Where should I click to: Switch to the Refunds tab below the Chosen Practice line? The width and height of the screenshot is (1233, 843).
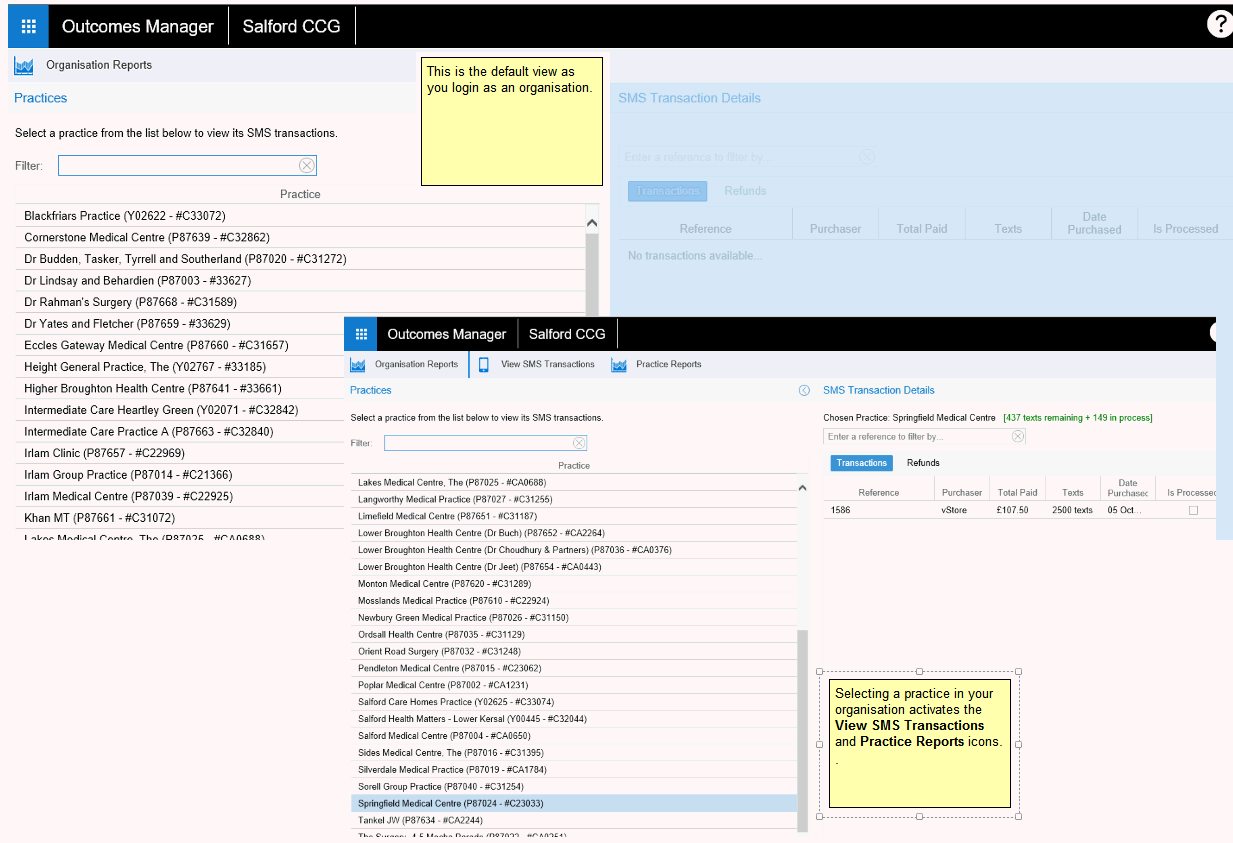(x=923, y=463)
